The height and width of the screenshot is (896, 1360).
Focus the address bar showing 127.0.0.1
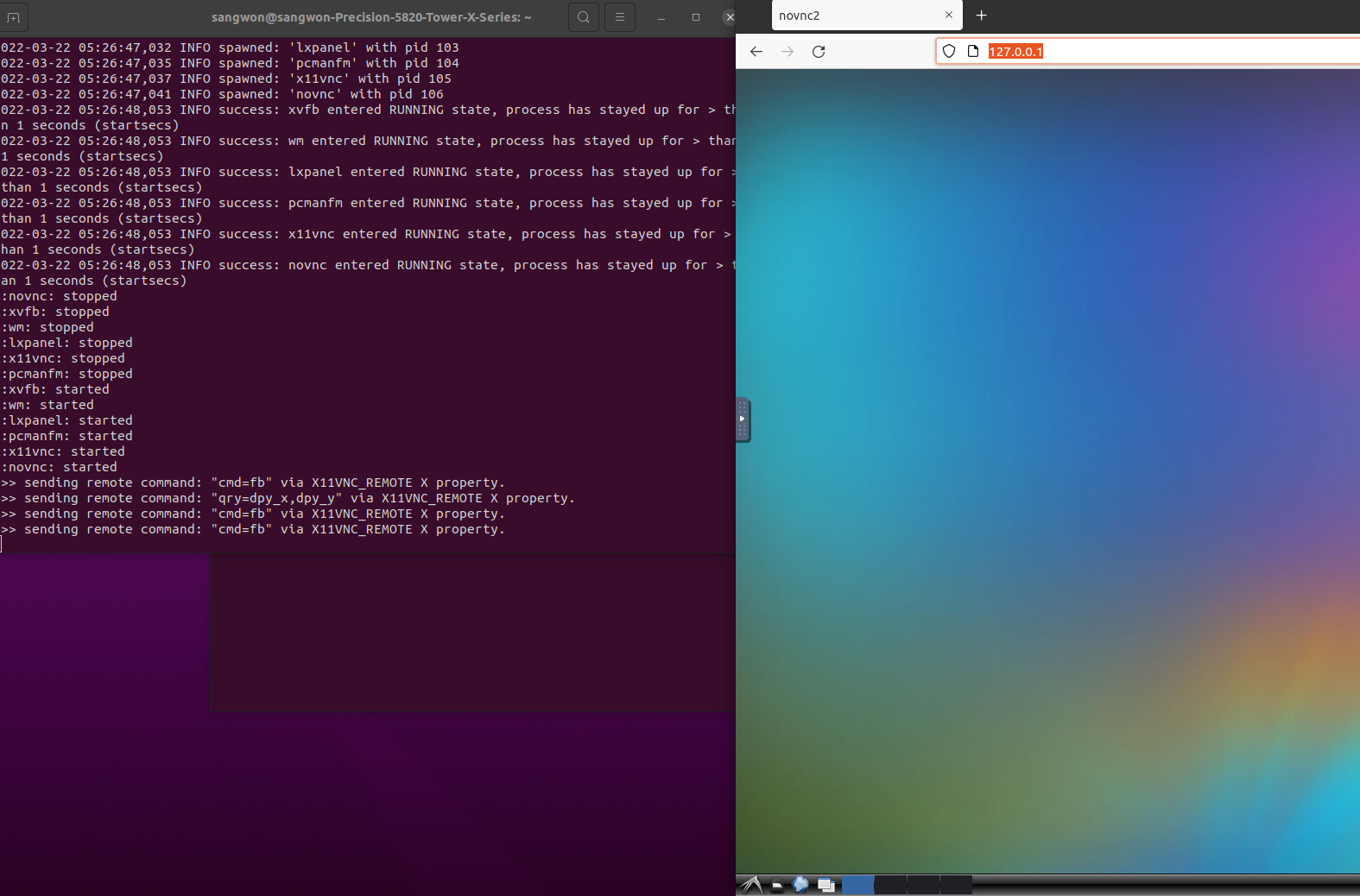(x=1148, y=52)
